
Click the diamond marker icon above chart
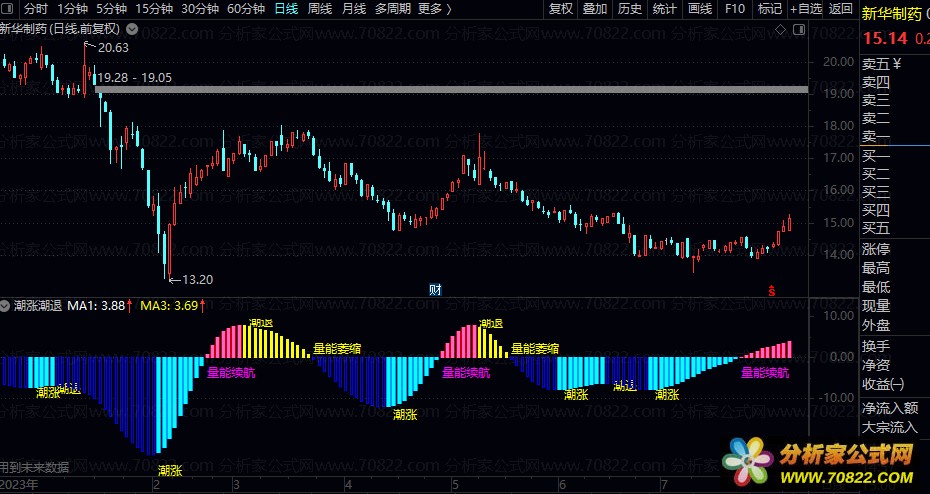pyautogui.click(x=781, y=28)
